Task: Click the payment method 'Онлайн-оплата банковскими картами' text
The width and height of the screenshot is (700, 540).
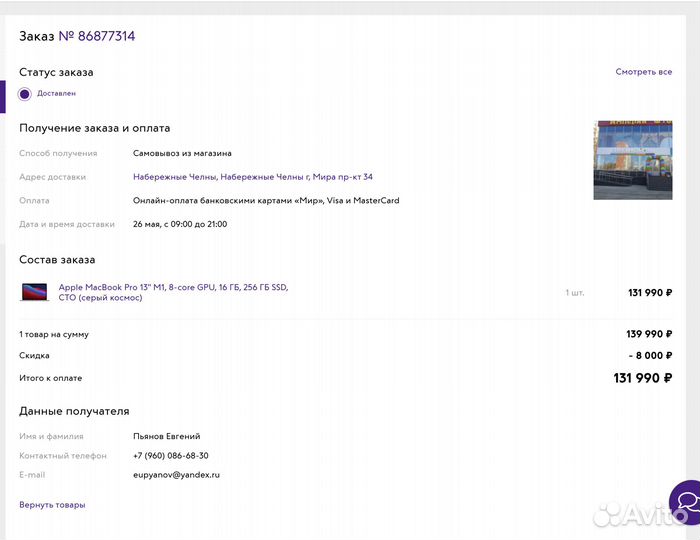Action: click(x=266, y=201)
